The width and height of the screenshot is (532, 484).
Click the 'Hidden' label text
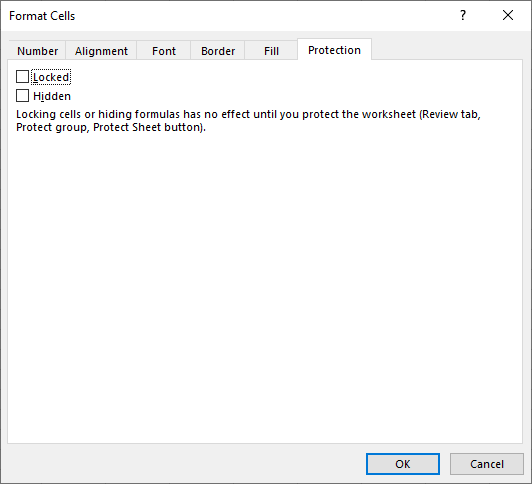tap(52, 96)
